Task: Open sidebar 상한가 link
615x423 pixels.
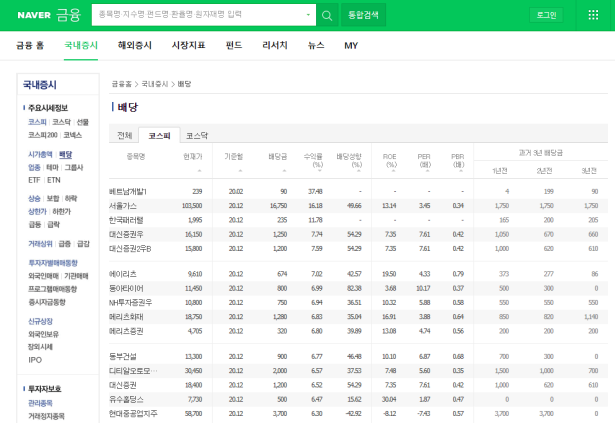Action: tap(37, 212)
